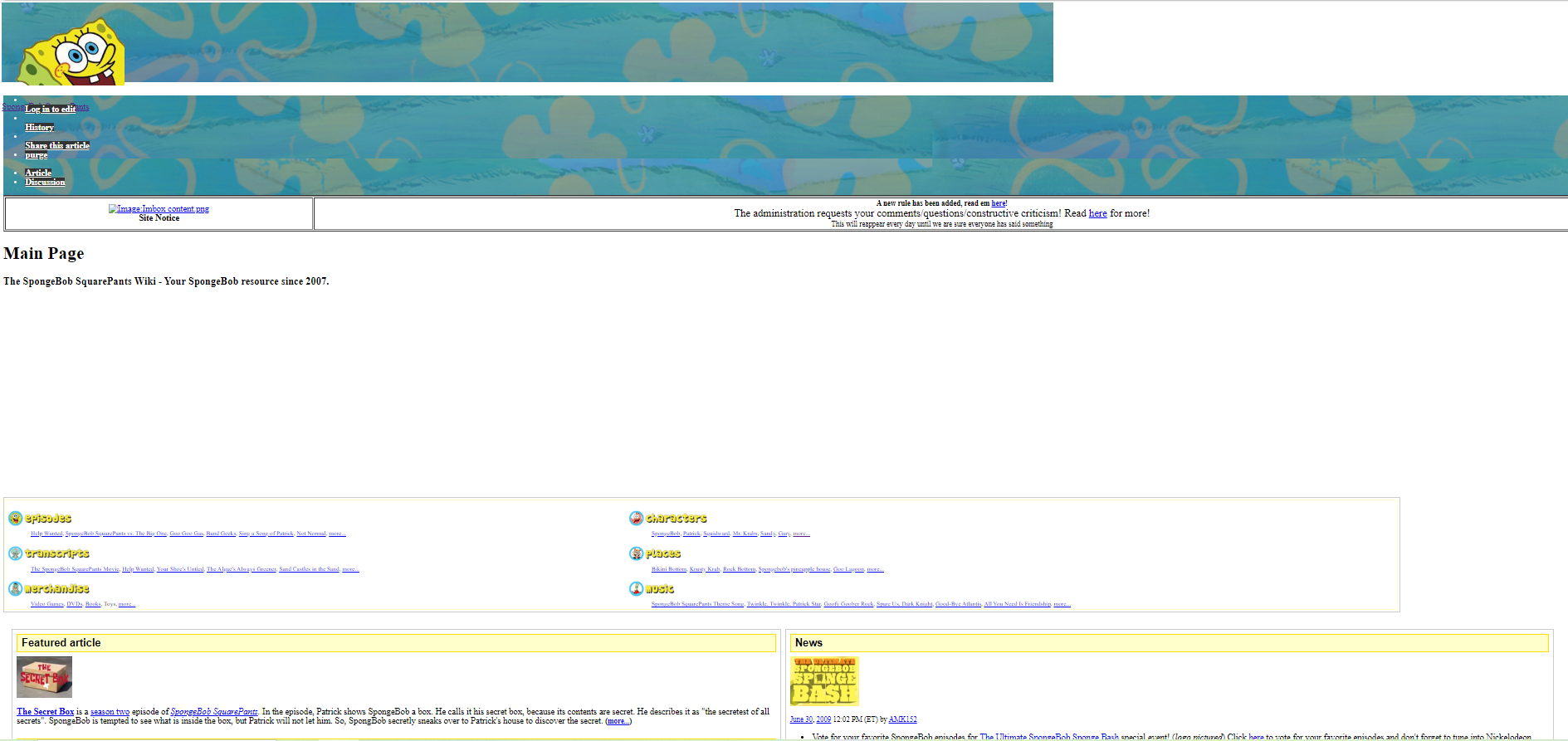The image size is (1568, 741).
Task: Click 'more...' in merchandise list
Action: pos(127,604)
